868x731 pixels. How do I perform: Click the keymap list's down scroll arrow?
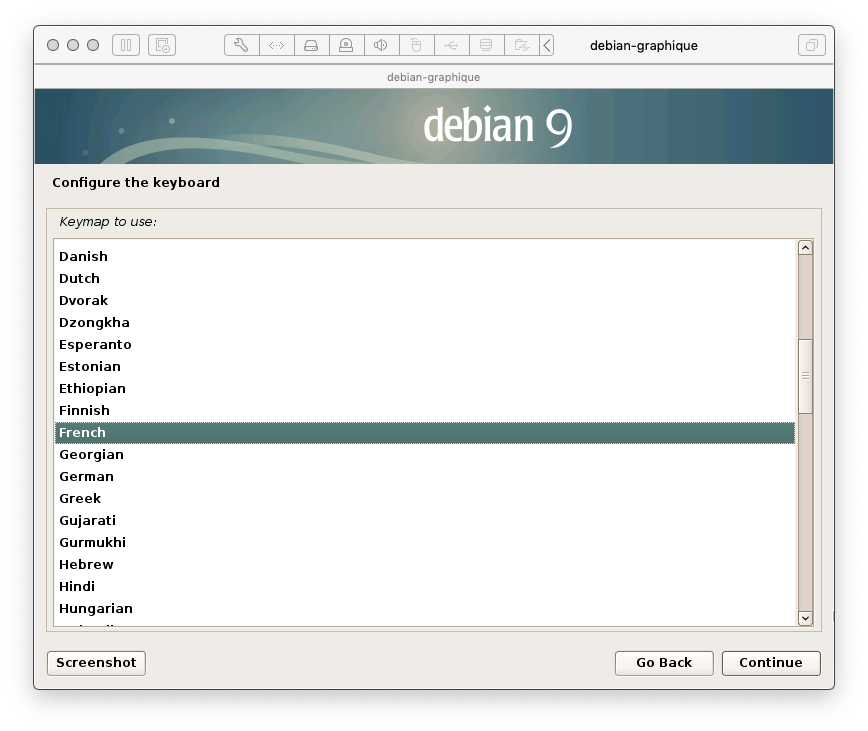(x=805, y=618)
